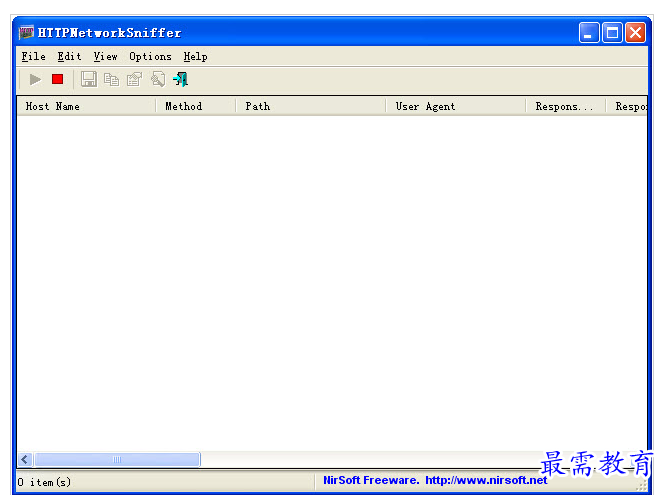Click the HTTPNetworkSniffer title bar icon
Image resolution: width=662 pixels, height=495 pixels.
tap(26, 33)
